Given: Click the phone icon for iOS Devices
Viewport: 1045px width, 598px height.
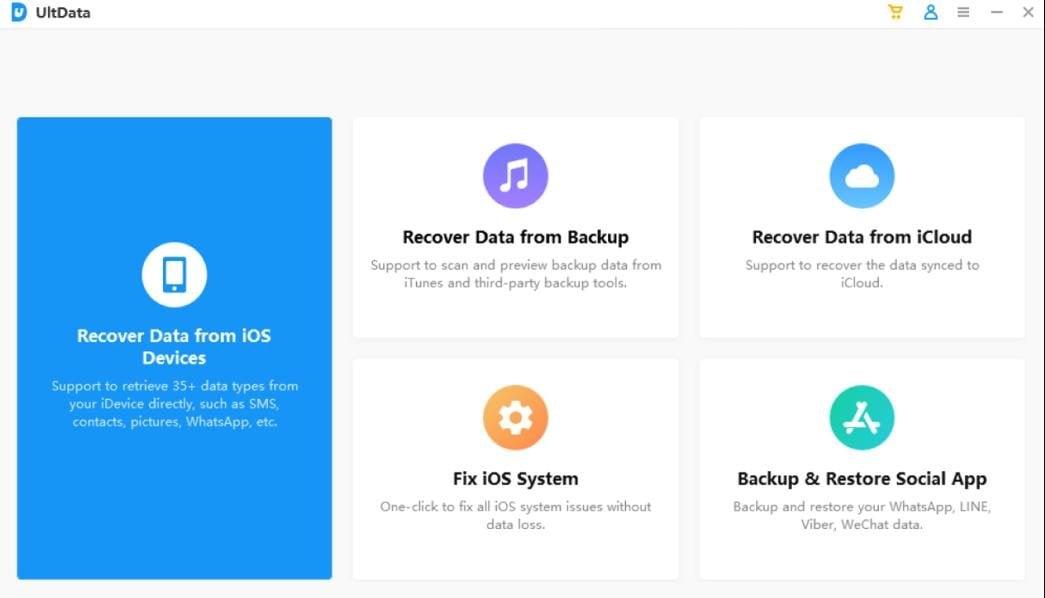Looking at the screenshot, I should 174,275.
